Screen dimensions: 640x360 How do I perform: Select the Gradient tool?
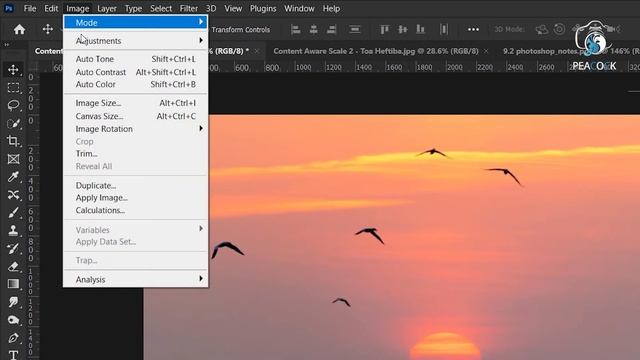point(13,284)
